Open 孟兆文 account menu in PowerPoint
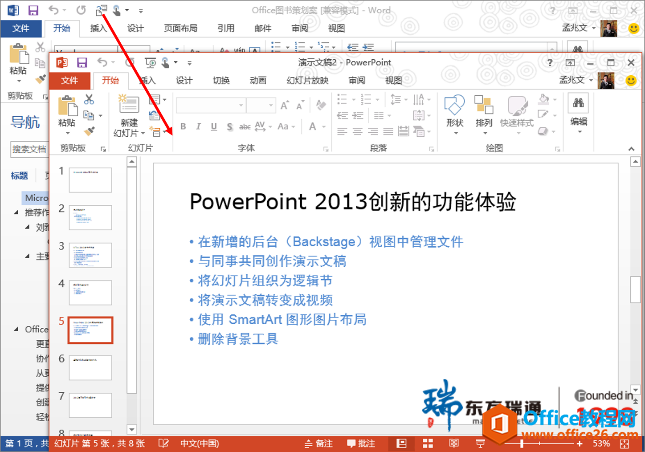 tap(577, 80)
